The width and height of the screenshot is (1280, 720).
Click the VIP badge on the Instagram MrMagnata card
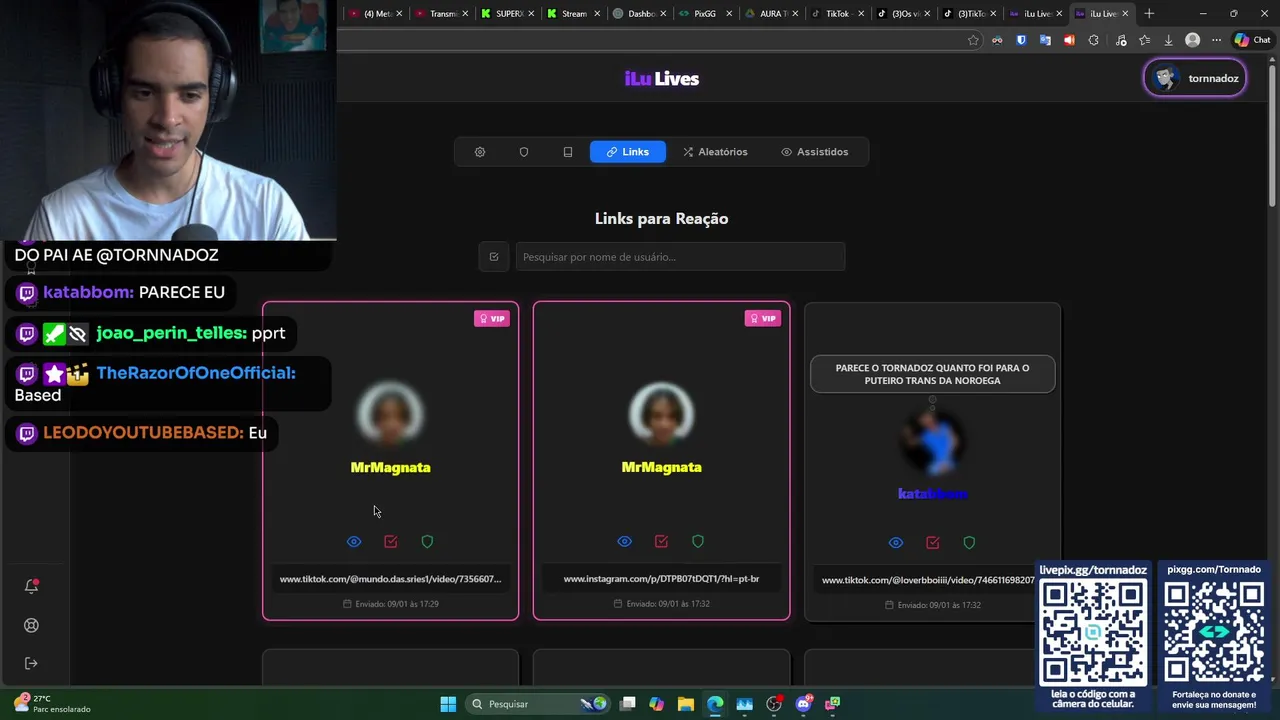click(763, 318)
